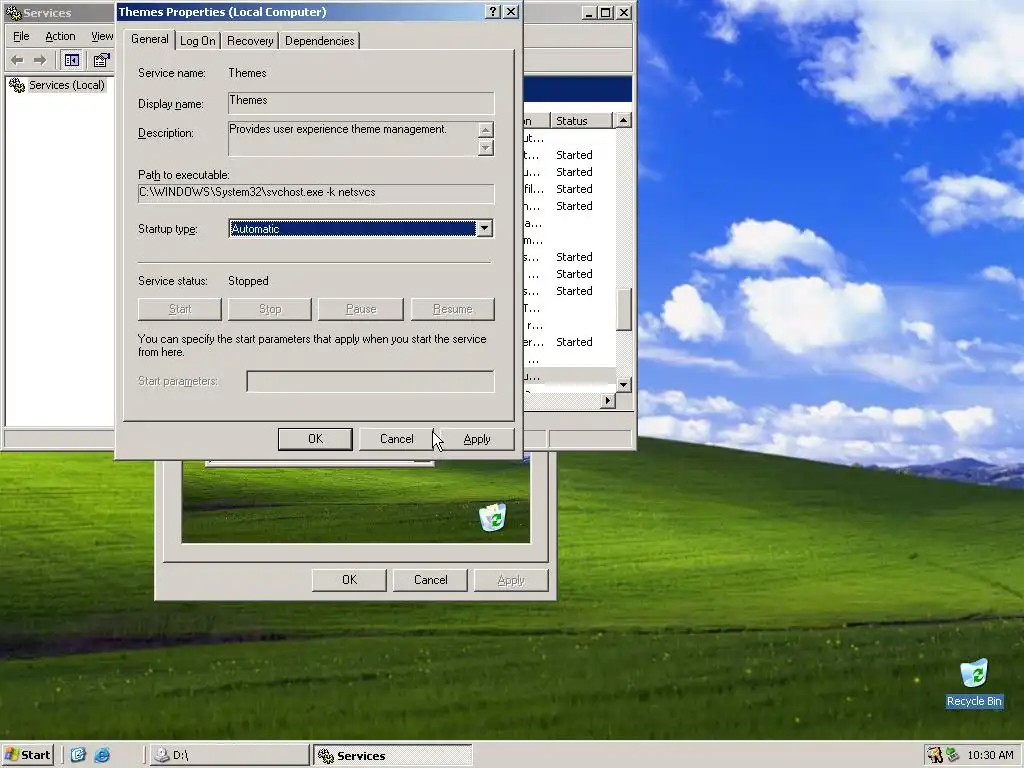Click into the Display name field

361,103
